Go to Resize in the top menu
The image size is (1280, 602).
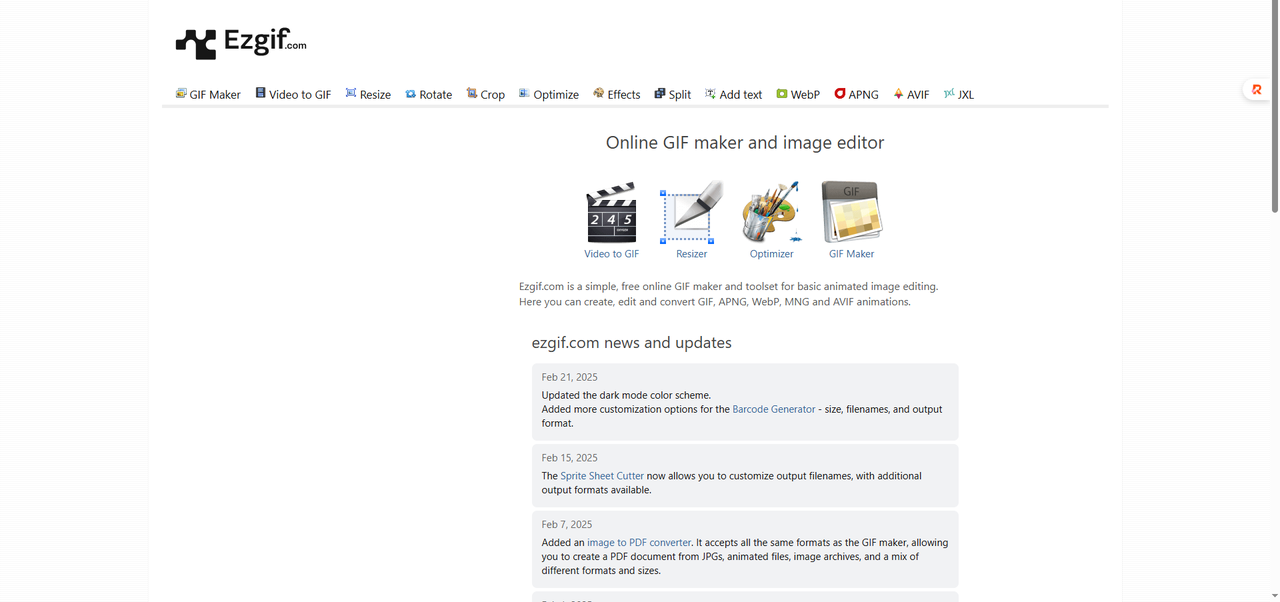pos(368,94)
